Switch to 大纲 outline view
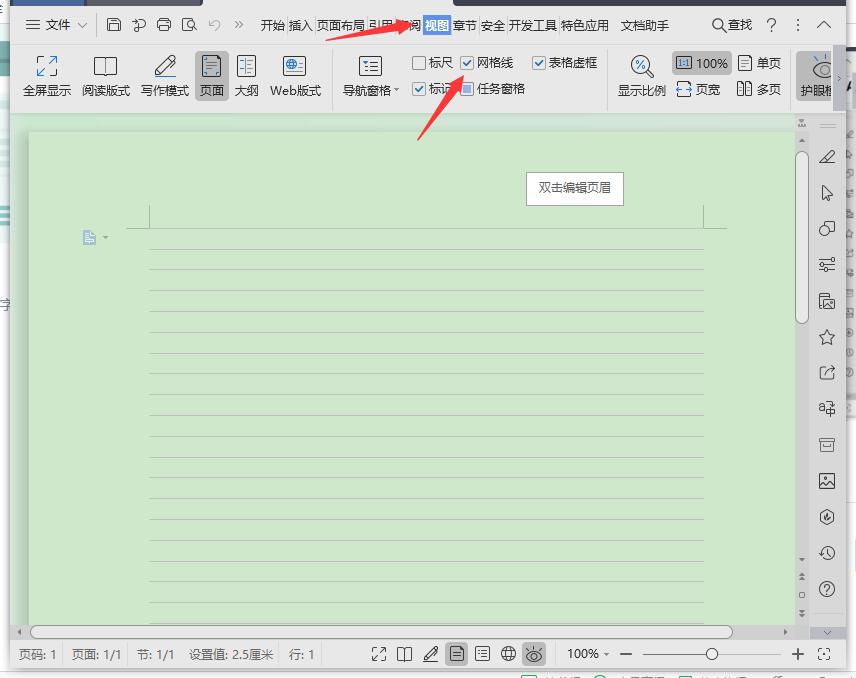The image size is (856, 678). [x=246, y=76]
